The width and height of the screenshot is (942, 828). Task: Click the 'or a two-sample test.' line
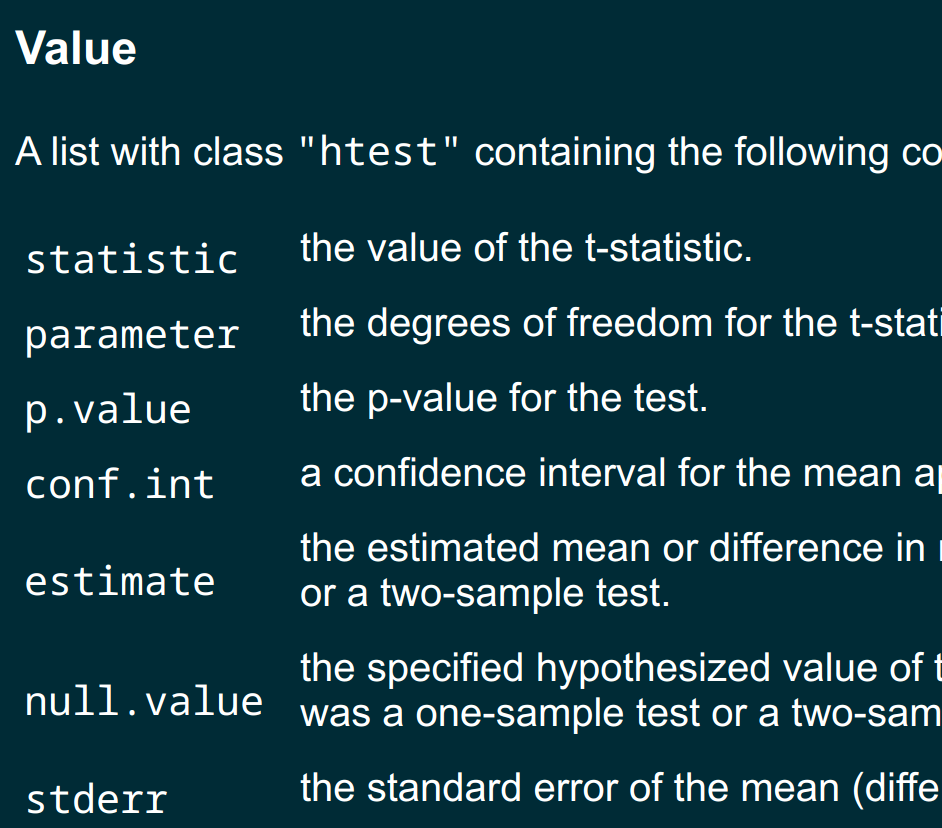tap(485, 593)
